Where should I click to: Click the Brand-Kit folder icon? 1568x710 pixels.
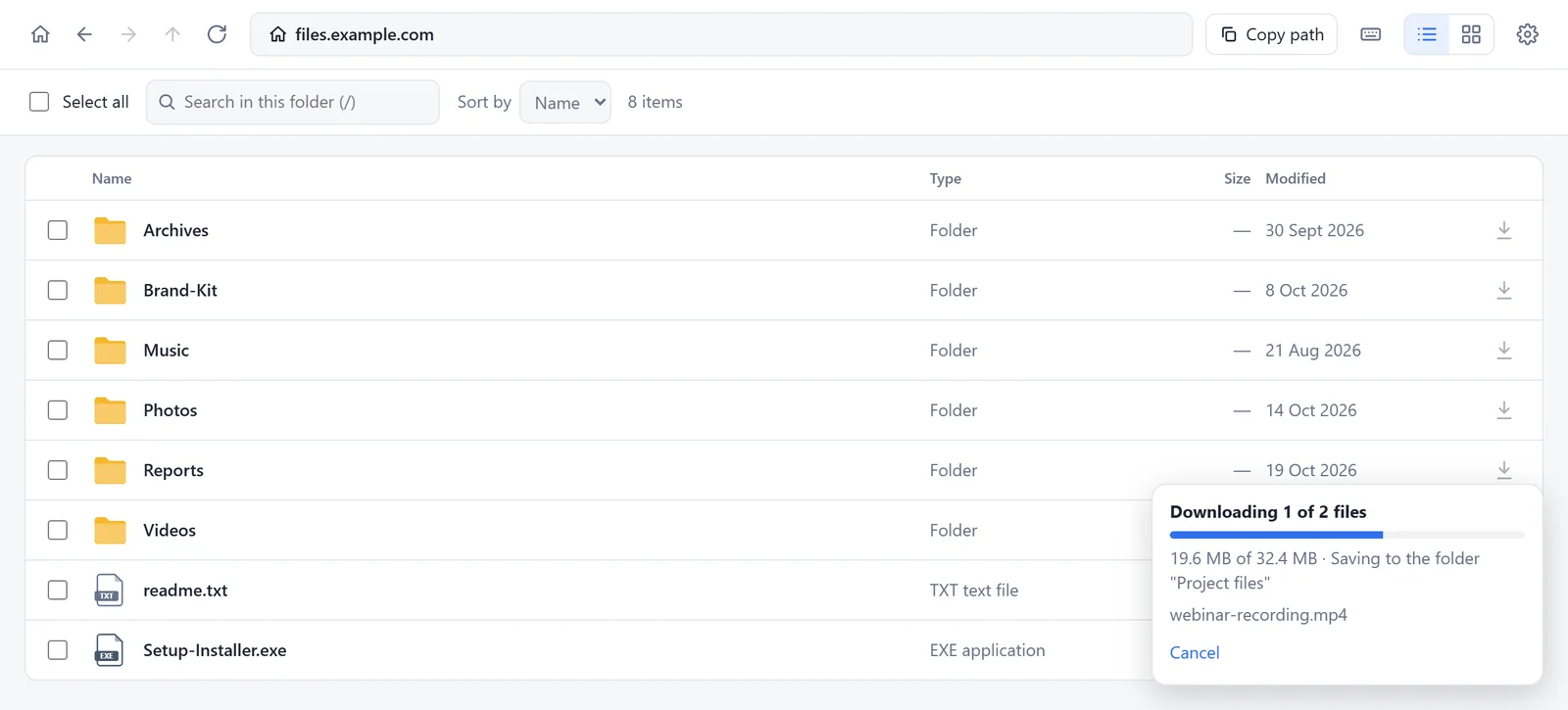click(x=110, y=290)
